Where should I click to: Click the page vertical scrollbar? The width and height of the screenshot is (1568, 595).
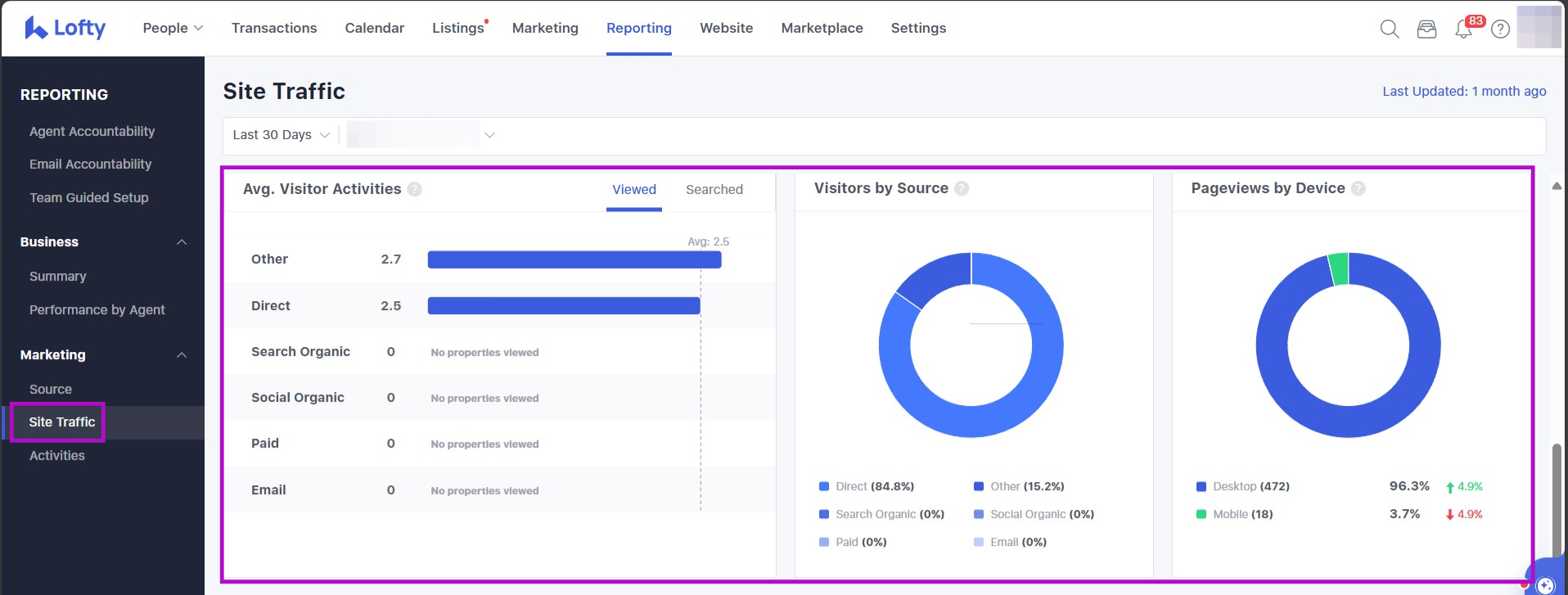click(1557, 499)
